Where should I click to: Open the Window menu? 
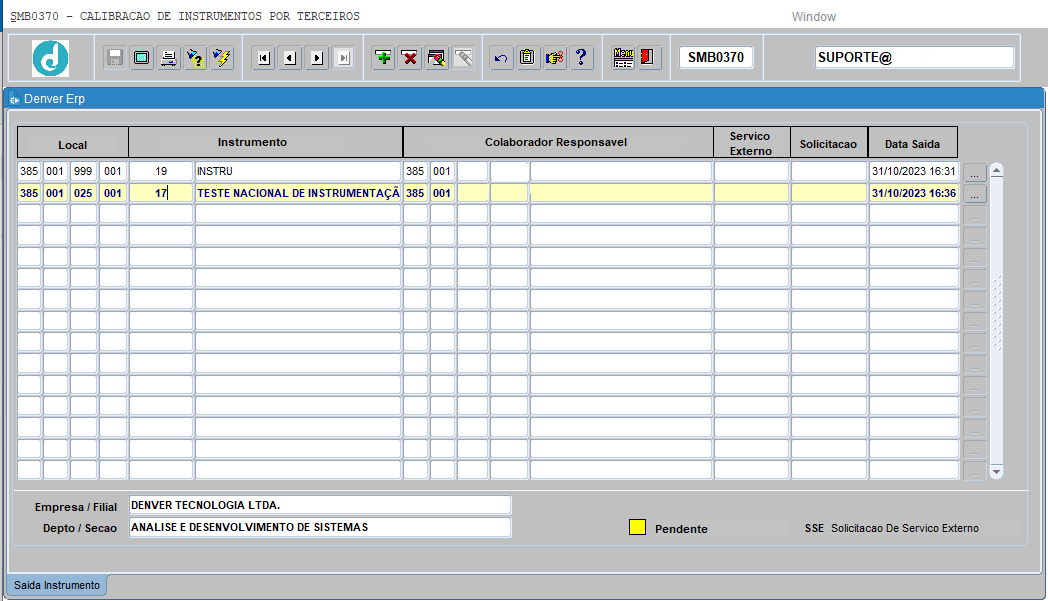coord(813,17)
